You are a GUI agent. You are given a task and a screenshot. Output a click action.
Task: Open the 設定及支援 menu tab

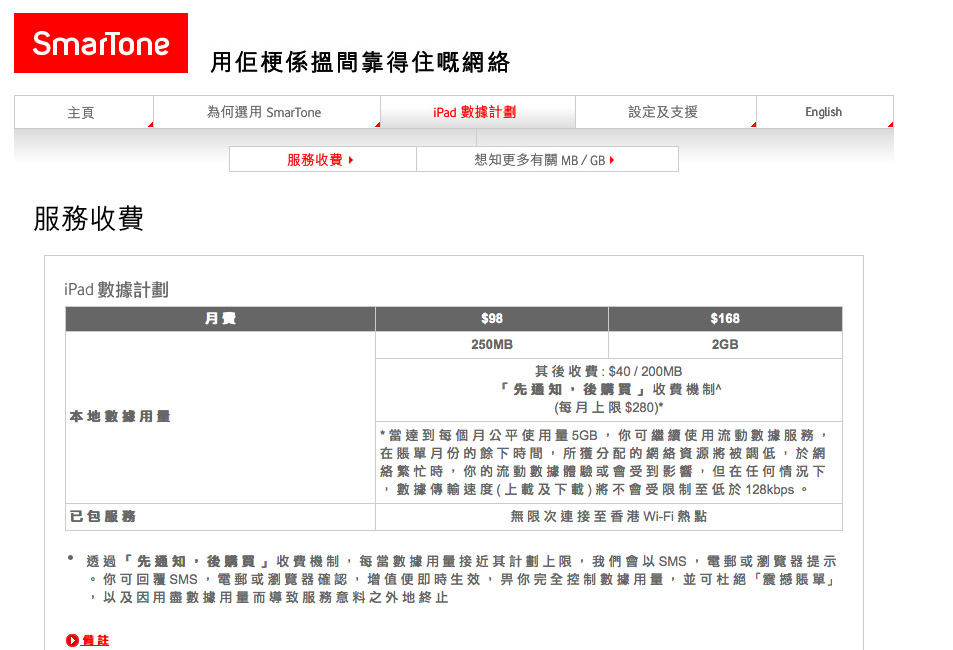(x=663, y=112)
